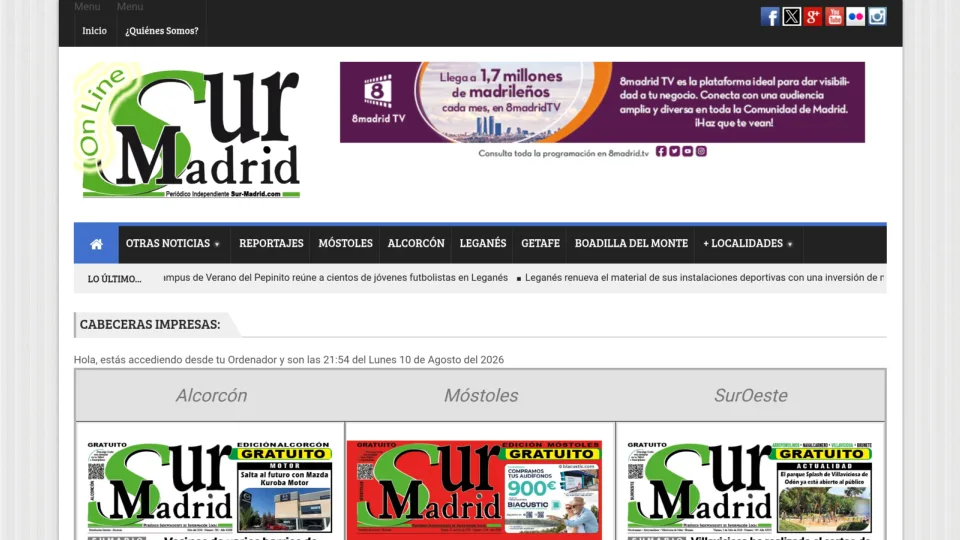Open the Flickr icon in header
Screen dimensions: 960x540
coord(855,17)
